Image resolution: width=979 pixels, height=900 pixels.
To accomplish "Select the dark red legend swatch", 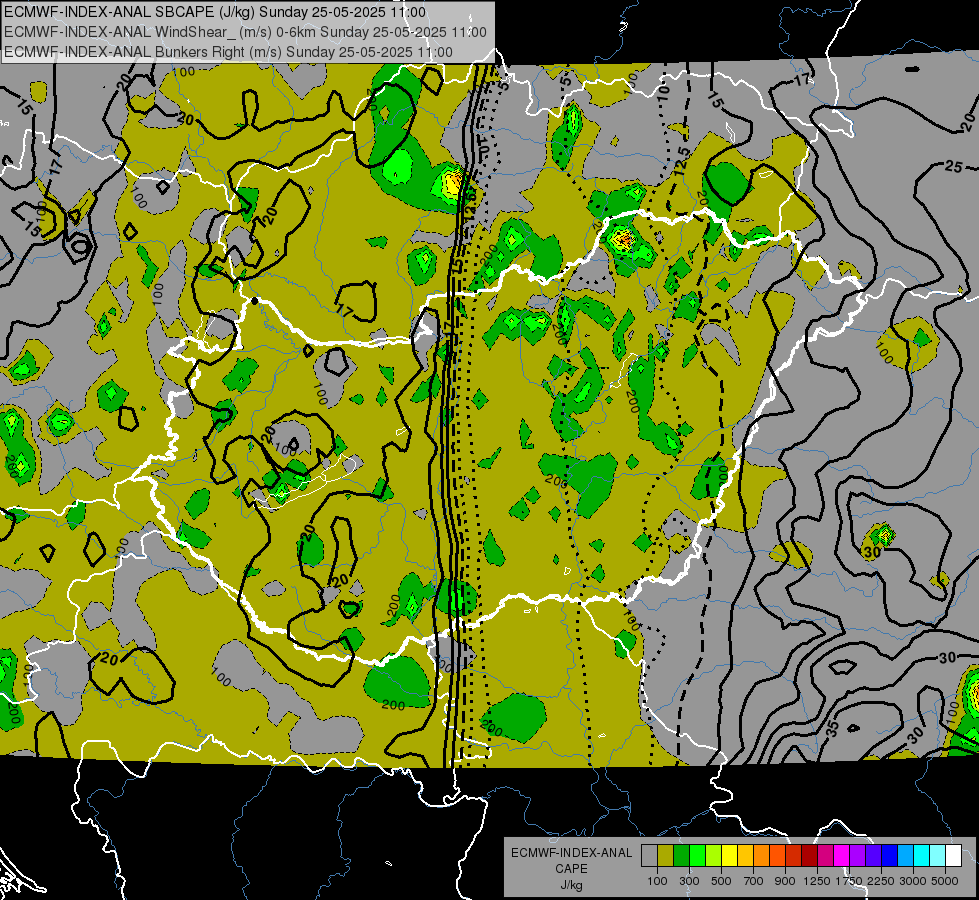I will (x=809, y=856).
